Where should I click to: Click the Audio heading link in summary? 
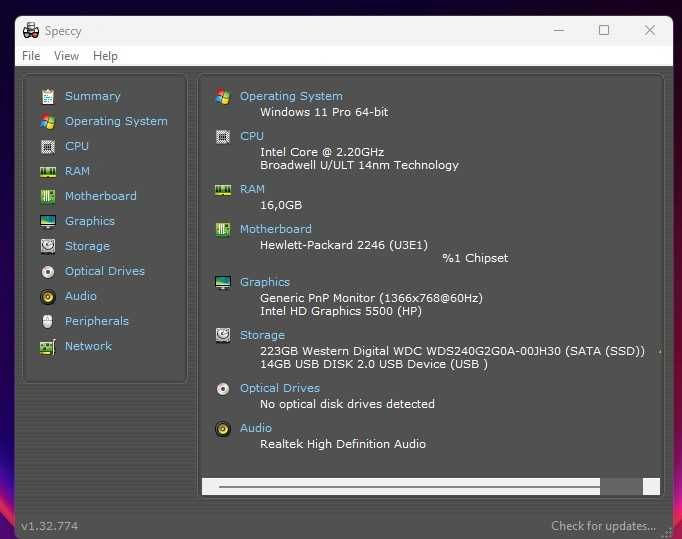[x=256, y=428]
